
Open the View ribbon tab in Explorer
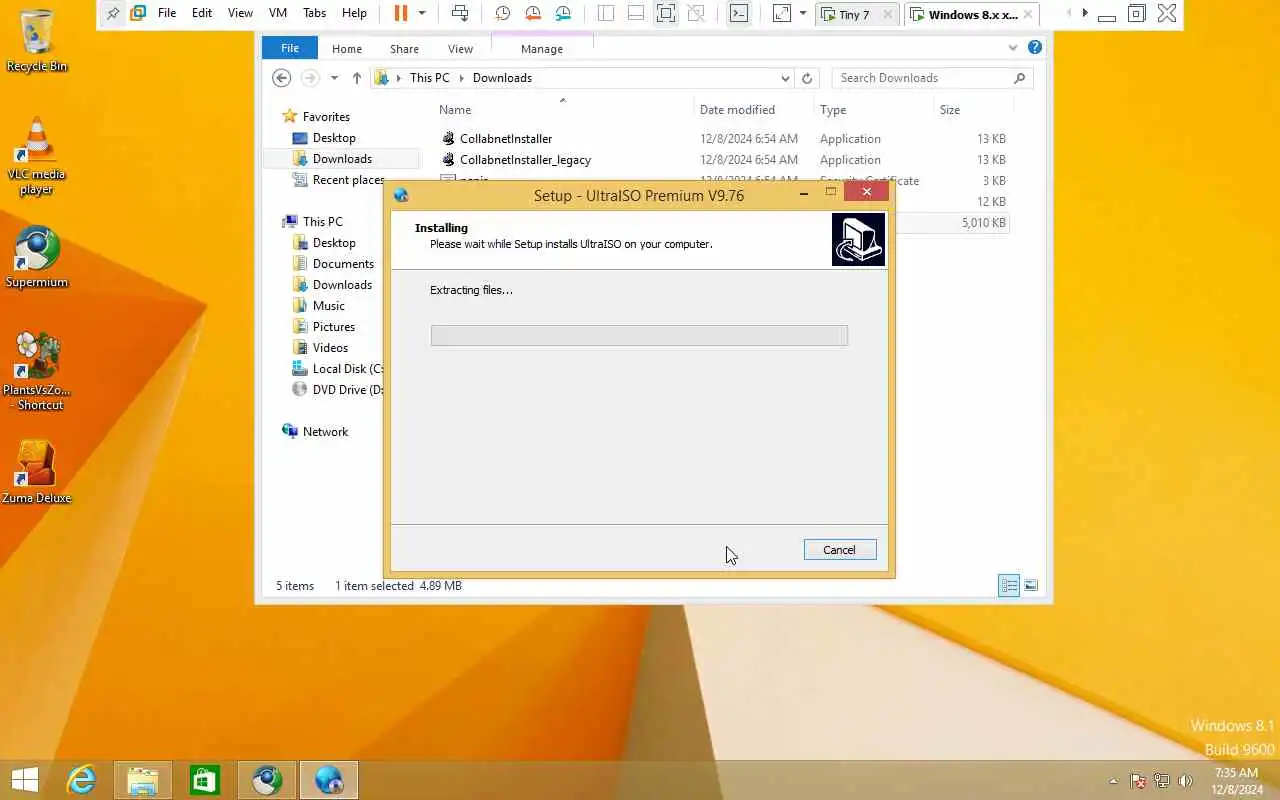pos(460,48)
